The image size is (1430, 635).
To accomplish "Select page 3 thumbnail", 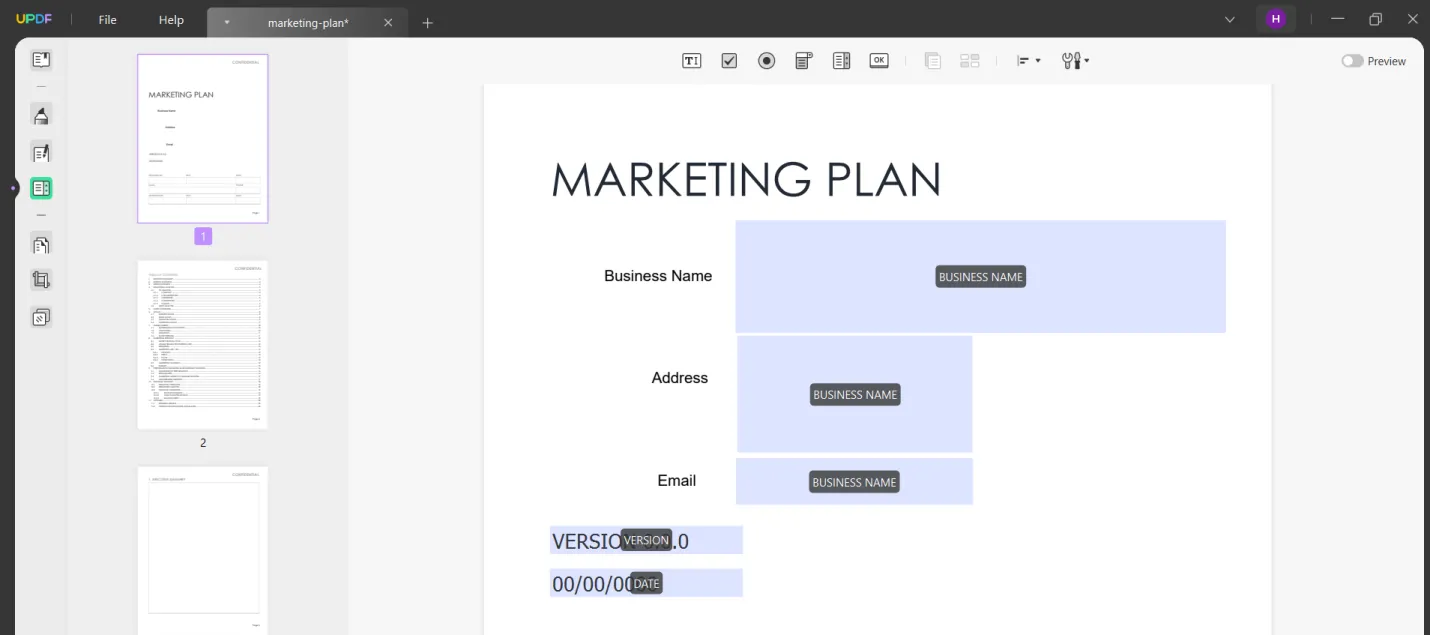I will [x=203, y=551].
